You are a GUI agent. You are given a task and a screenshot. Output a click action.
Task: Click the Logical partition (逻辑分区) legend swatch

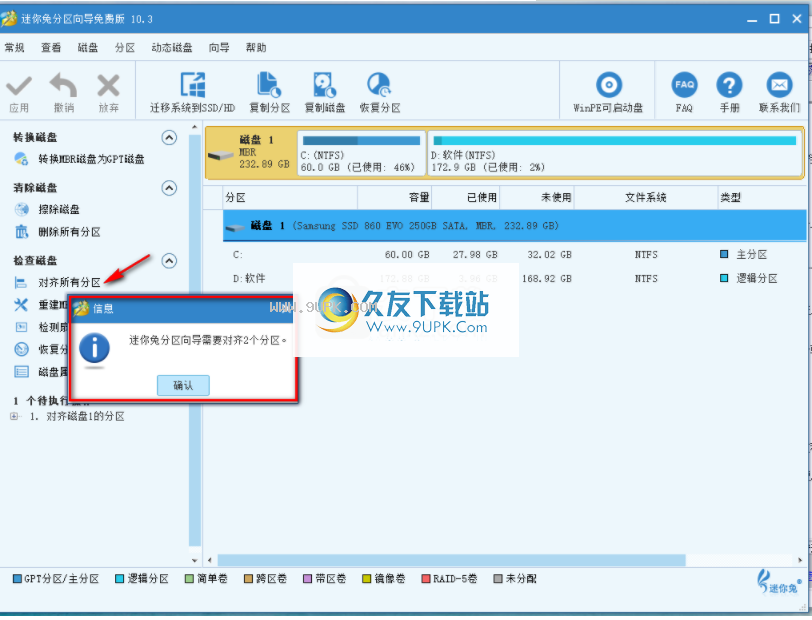pos(120,579)
